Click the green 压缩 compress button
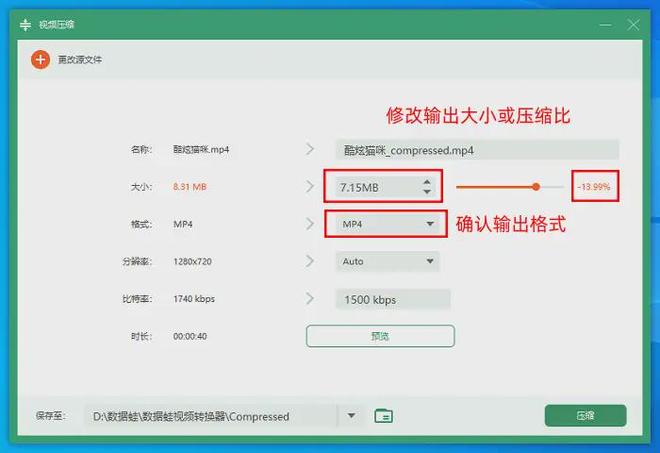The width and height of the screenshot is (660, 453). 585,416
